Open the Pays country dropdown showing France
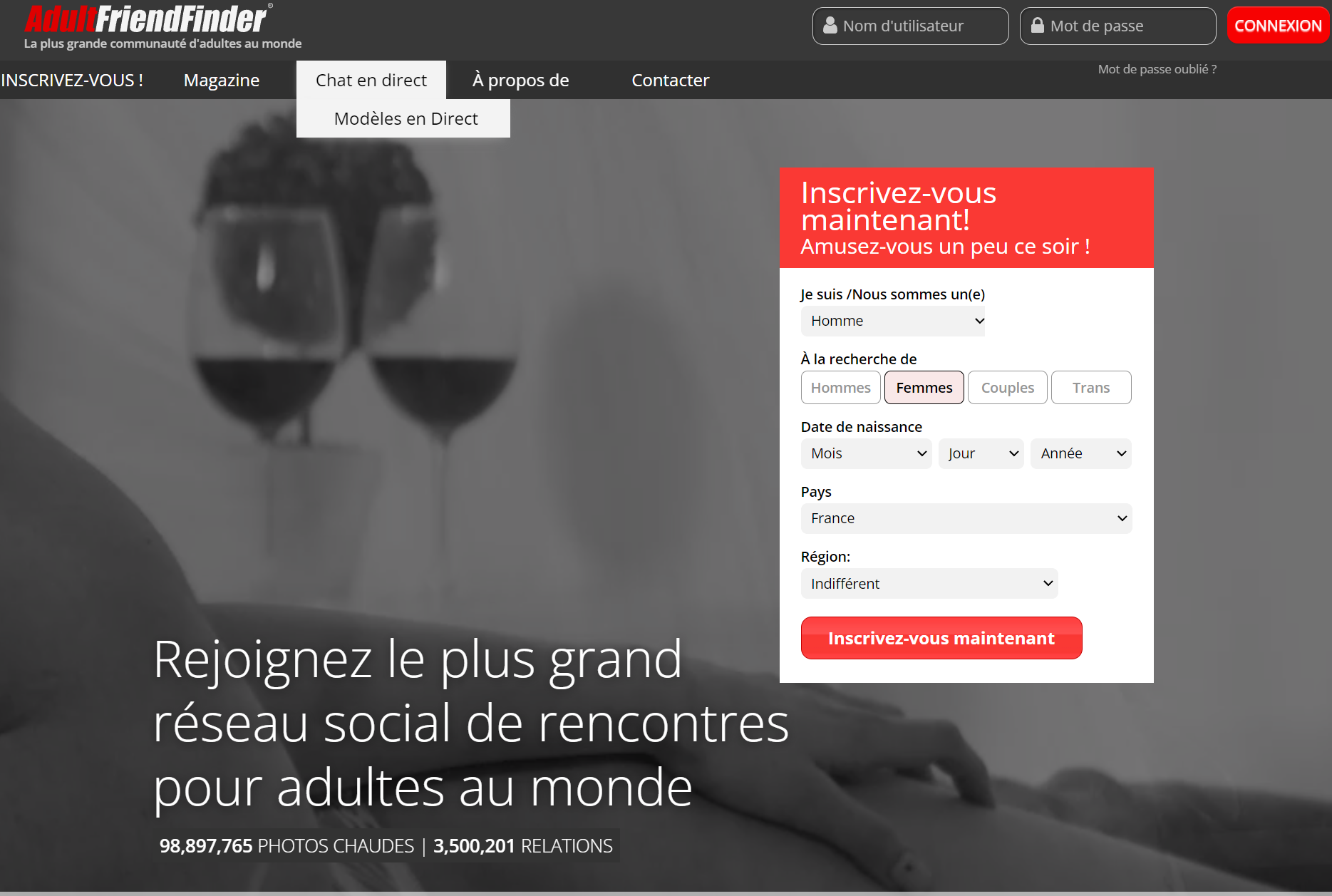 pyautogui.click(x=966, y=518)
